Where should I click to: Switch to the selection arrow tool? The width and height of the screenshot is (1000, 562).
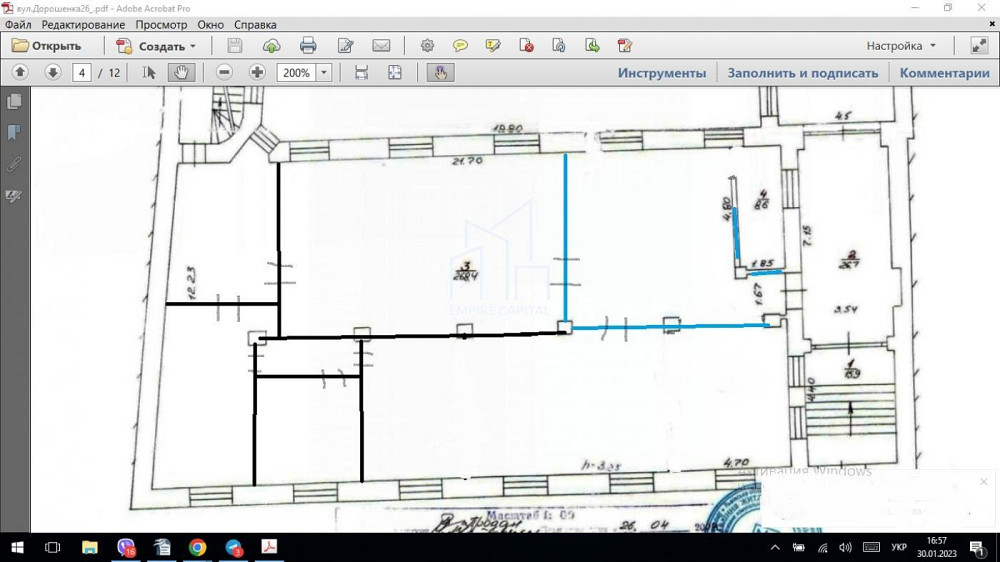coord(149,73)
